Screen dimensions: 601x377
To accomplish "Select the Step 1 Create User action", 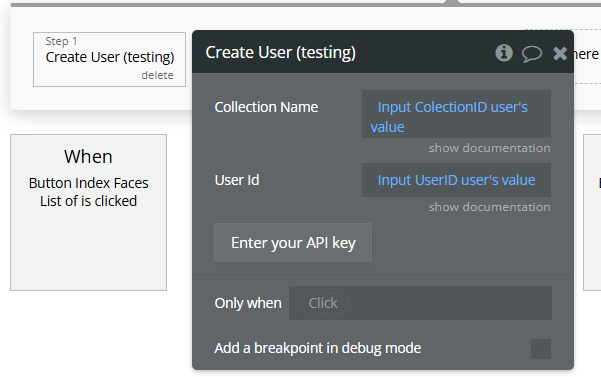I will pos(109,59).
